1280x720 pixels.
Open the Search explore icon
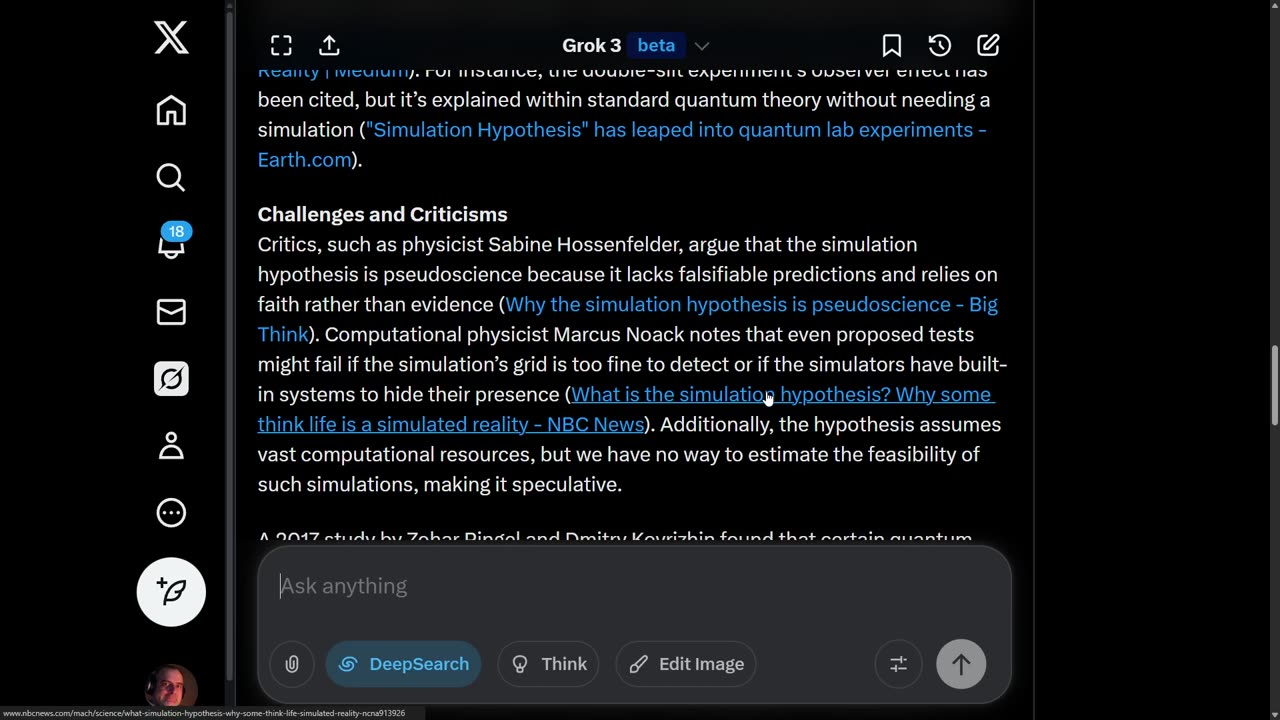tap(171, 177)
